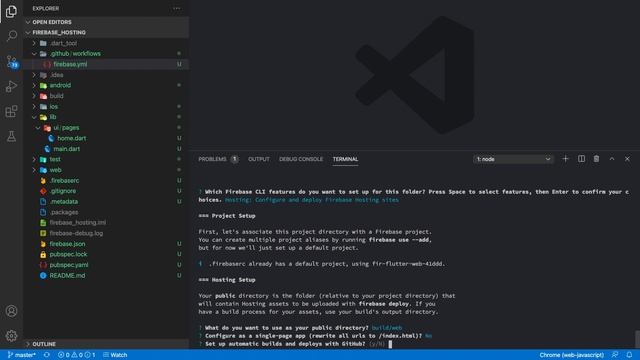640x360 pixels.
Task: Open .gitignore file
Action: (106, 191)
